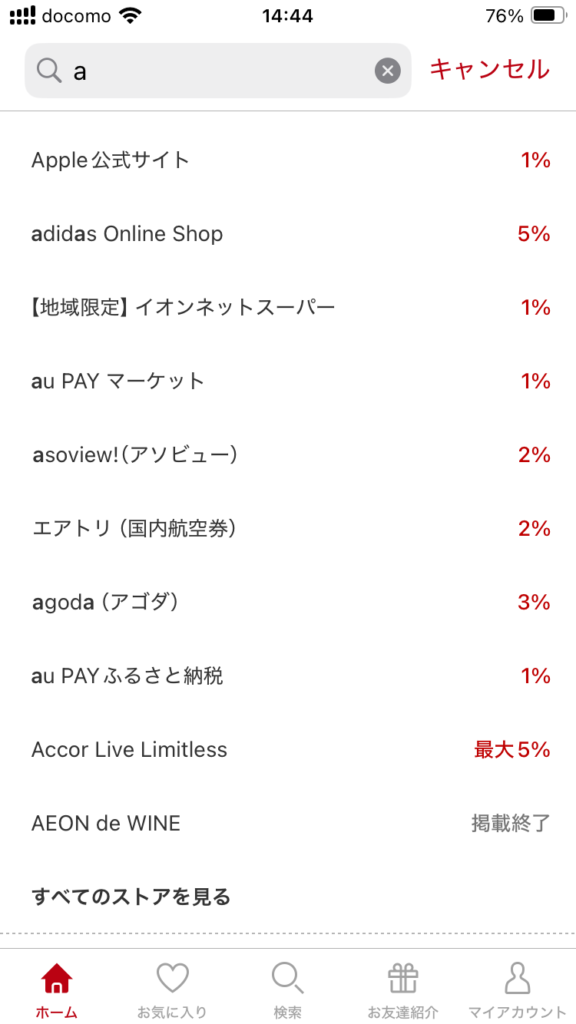576x1024 pixels.
Task: Select au PAY マーケット result
Action: click(288, 381)
